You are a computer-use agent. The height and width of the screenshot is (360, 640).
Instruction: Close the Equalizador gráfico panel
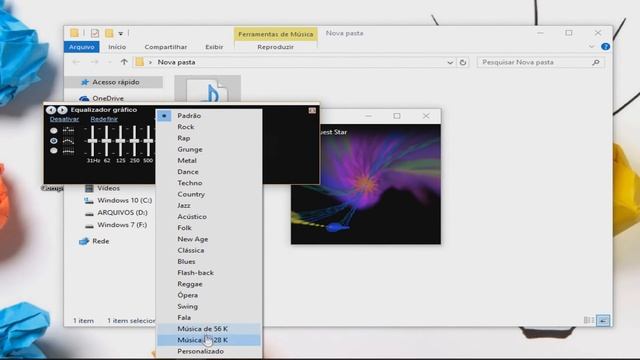click(312, 111)
